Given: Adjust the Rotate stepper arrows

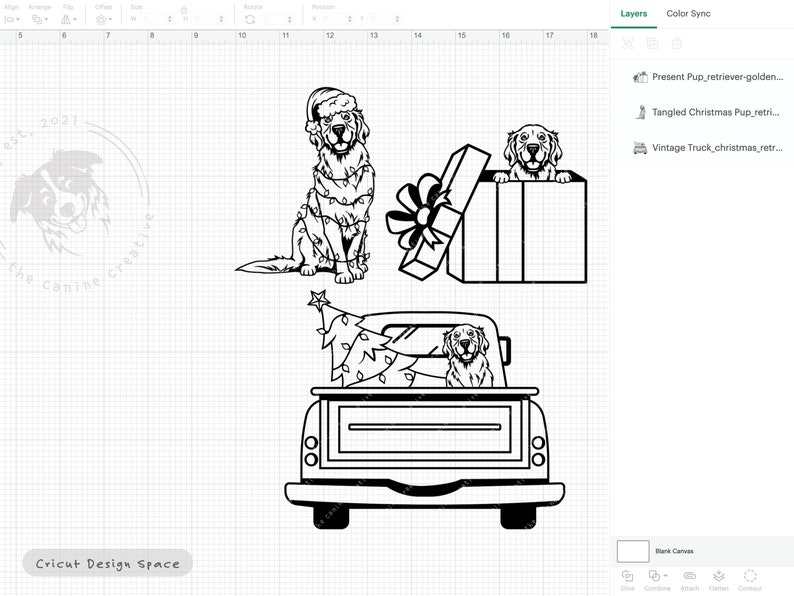Looking at the screenshot, I should (x=290, y=19).
